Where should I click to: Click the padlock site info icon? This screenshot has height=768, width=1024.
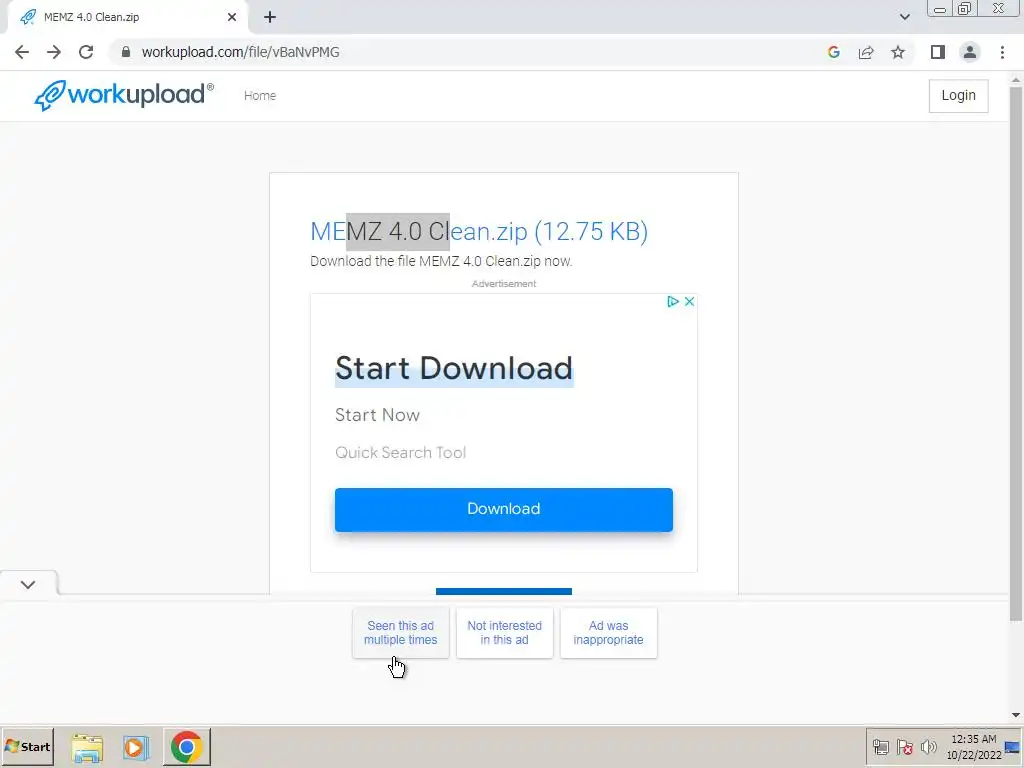click(x=125, y=52)
